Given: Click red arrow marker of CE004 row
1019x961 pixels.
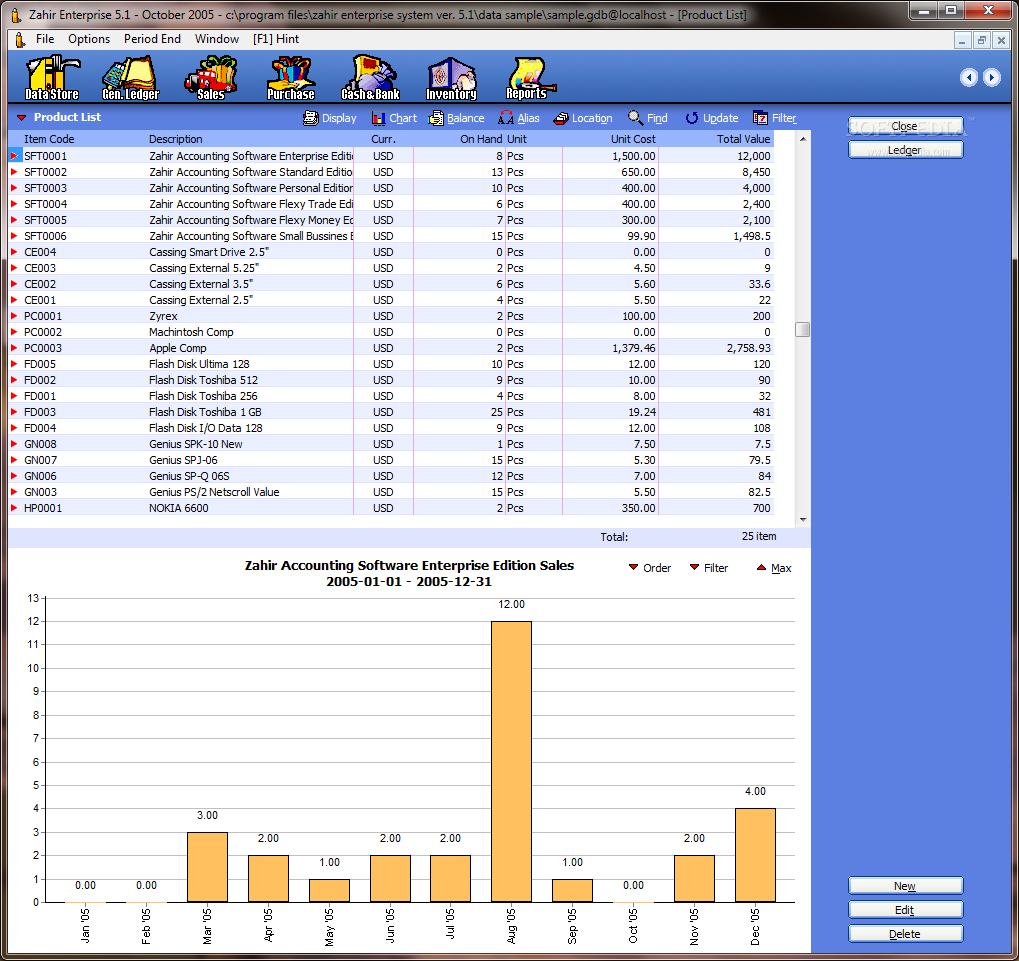Looking at the screenshot, I should click(14, 251).
